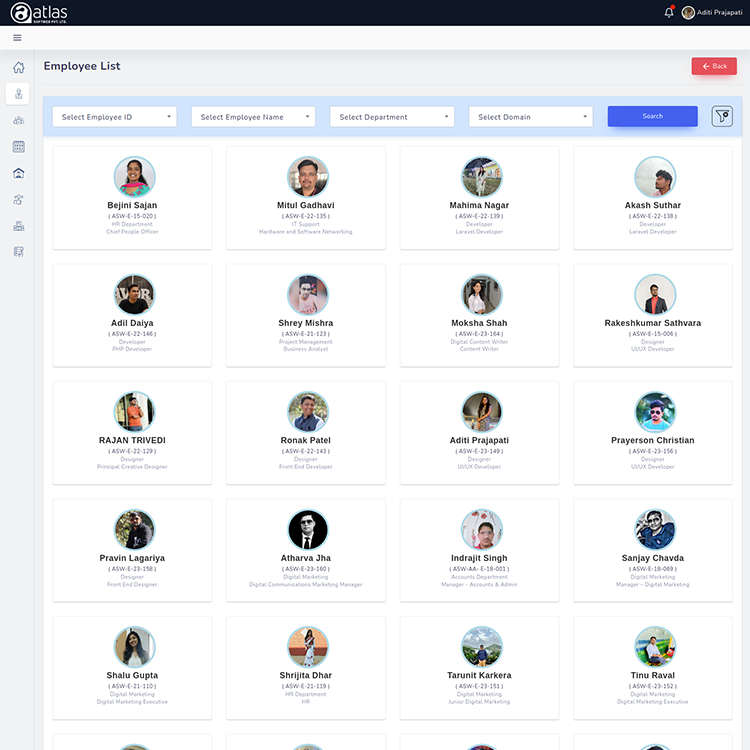Open the calendar icon in the sidebar
The height and width of the screenshot is (750, 750).
point(18,147)
